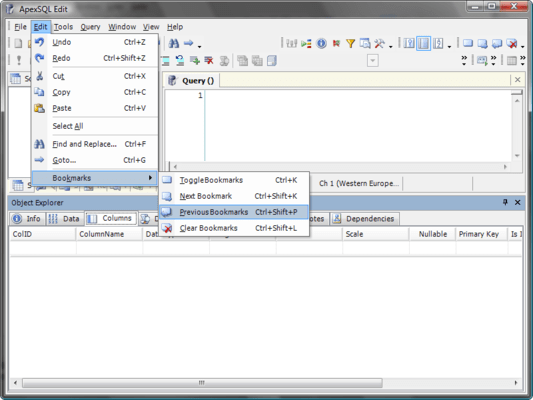Click the clipboard Paste icon in menu
This screenshot has height=400, width=533.
click(x=39, y=108)
